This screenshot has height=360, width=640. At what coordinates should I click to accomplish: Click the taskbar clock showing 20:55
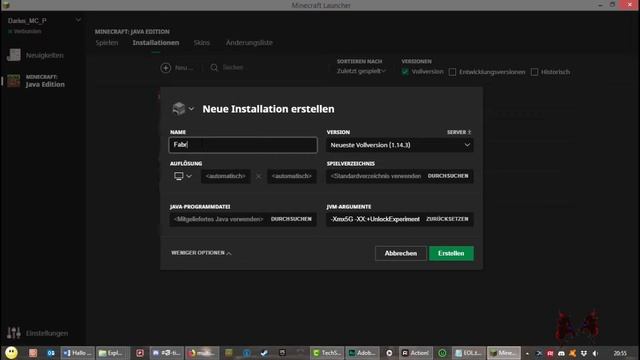[620, 353]
